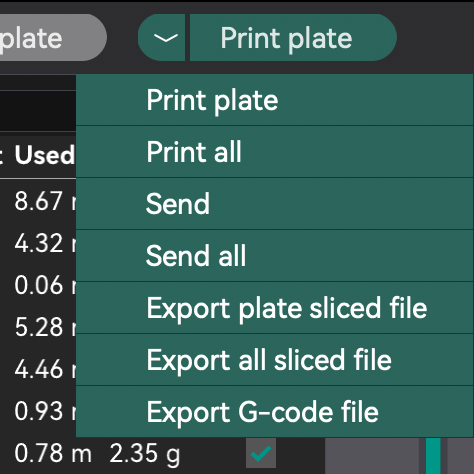474x474 pixels.
Task: Select Send all in the menu
Action: (275, 256)
